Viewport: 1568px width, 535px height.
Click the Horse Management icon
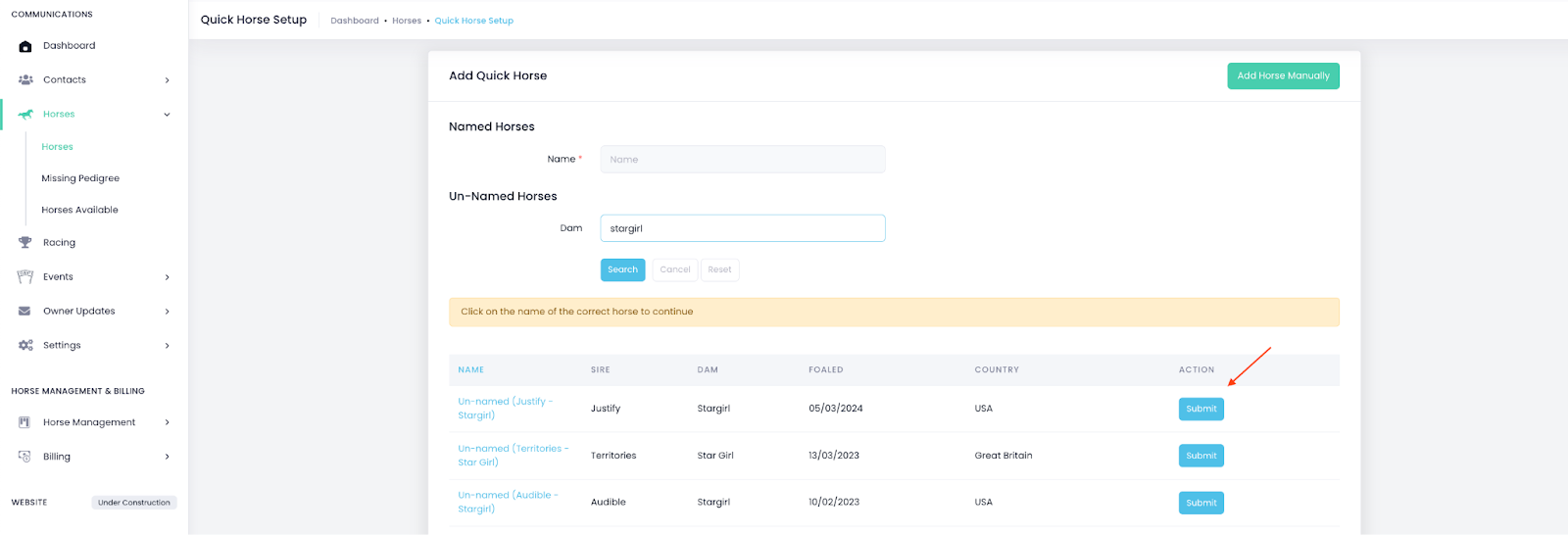25,422
